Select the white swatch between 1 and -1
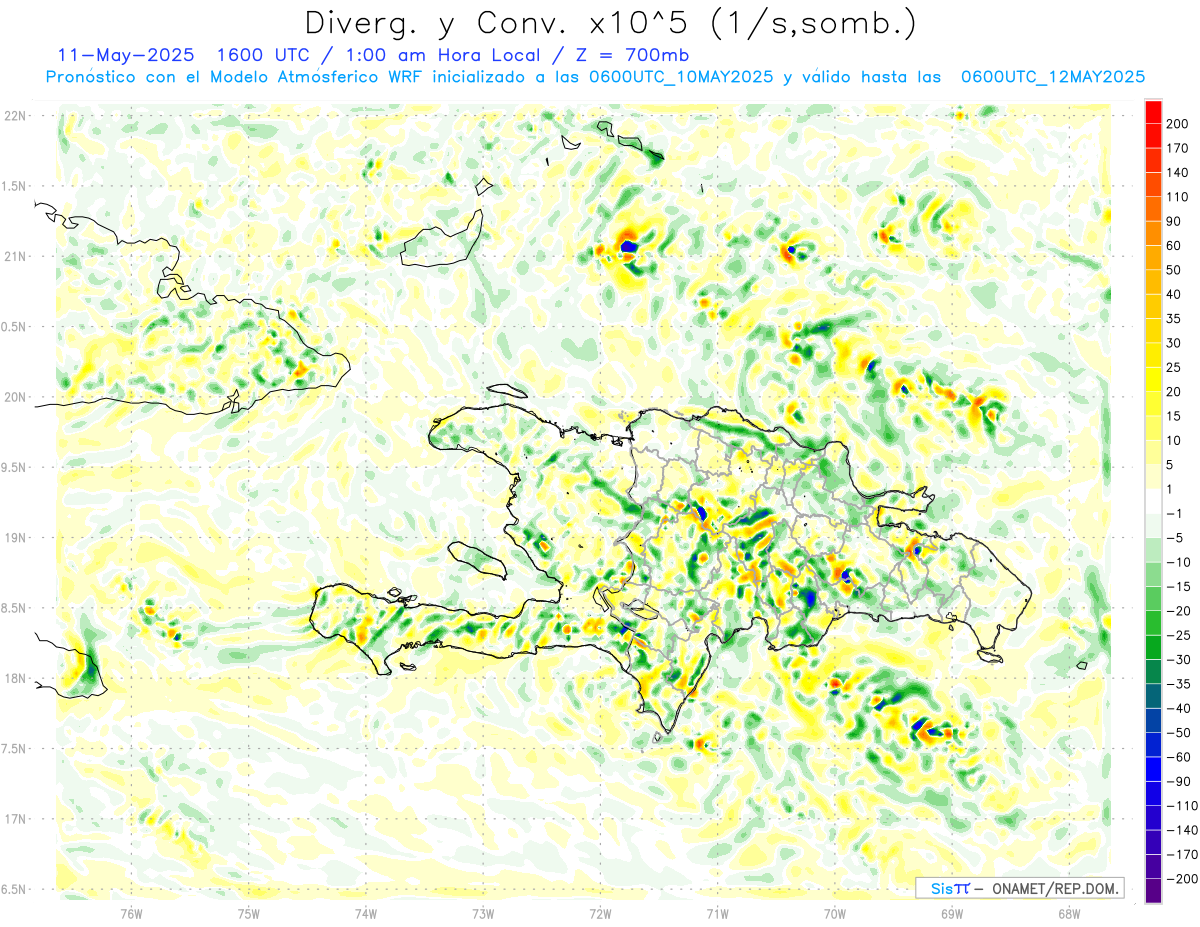This screenshot has width=1200, height=927. click(x=1153, y=501)
